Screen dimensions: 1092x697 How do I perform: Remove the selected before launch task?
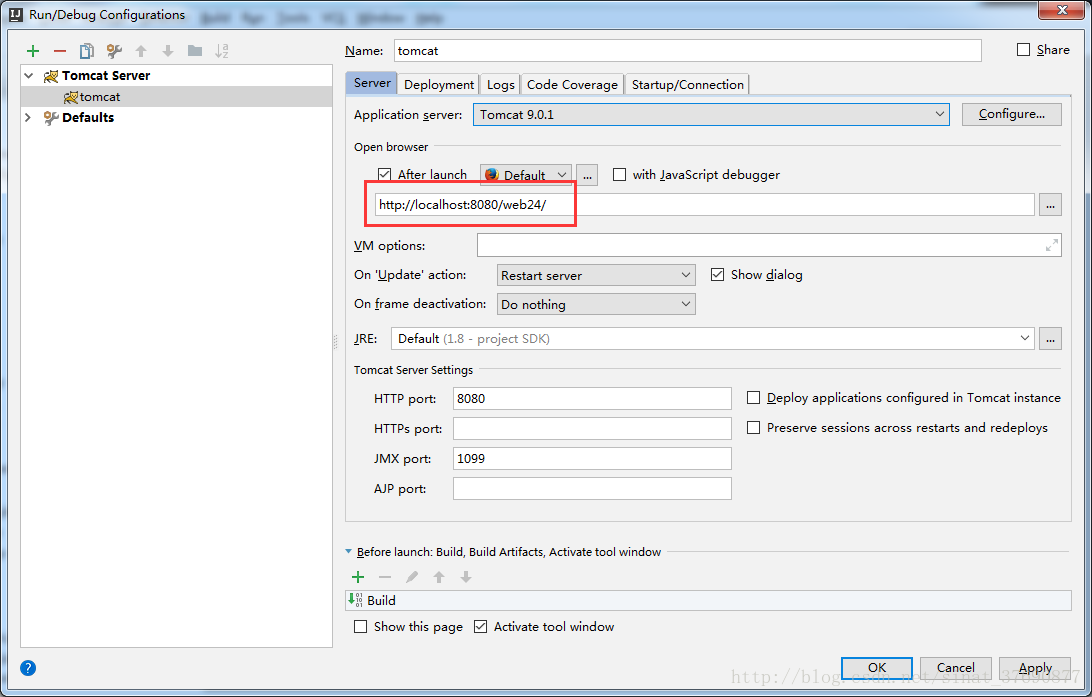click(x=384, y=577)
